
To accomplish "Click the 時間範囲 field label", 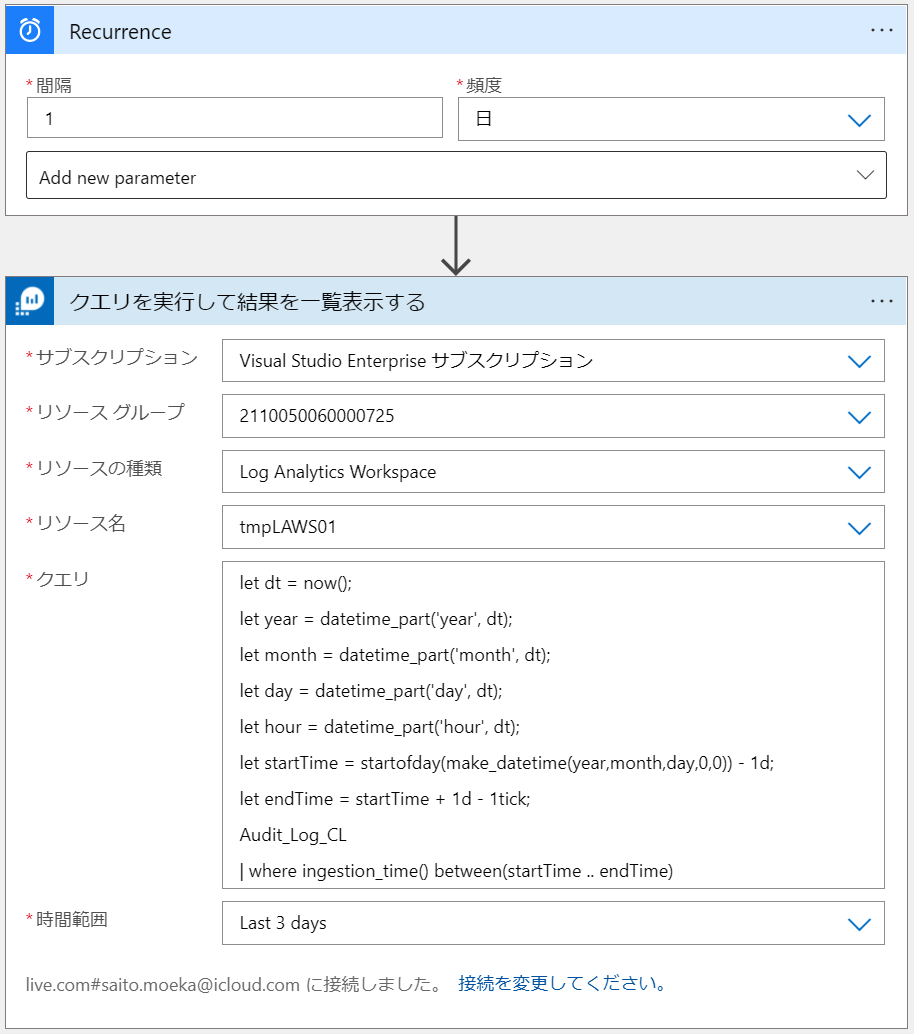I will coord(71,919).
